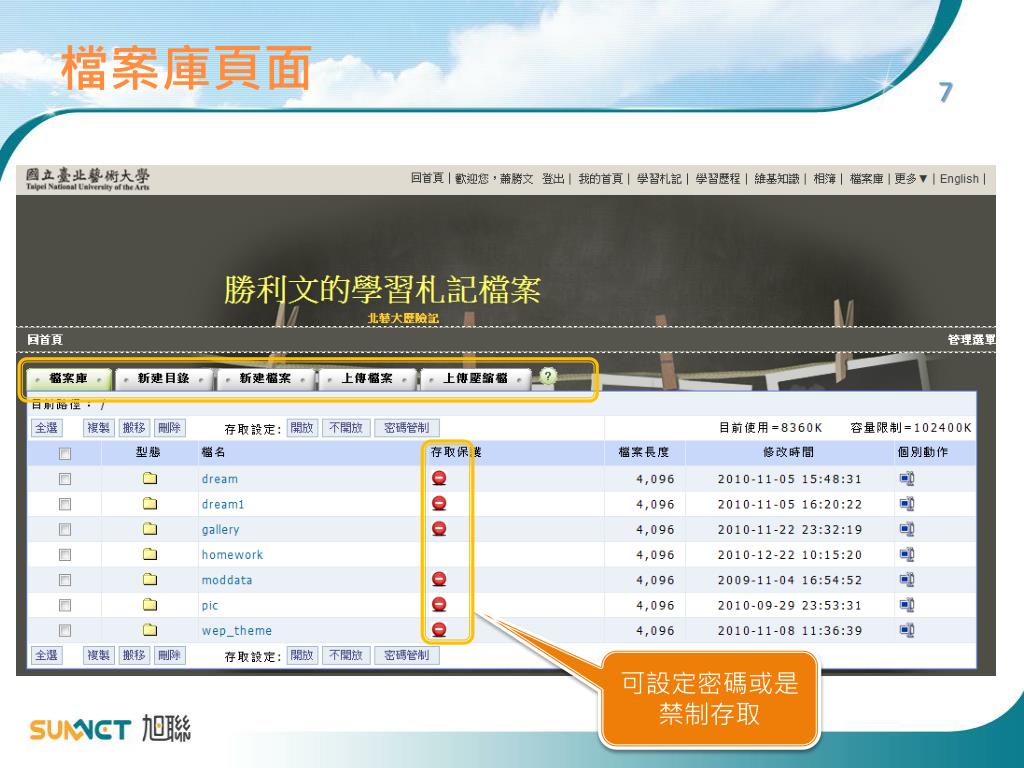Toggle the header select-all checkbox

pos(65,453)
